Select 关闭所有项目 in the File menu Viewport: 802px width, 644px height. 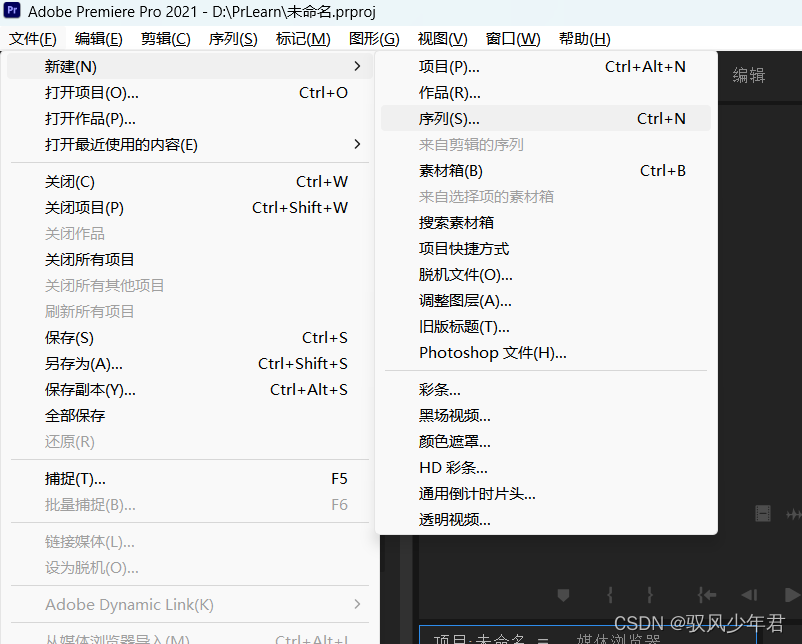190,259
